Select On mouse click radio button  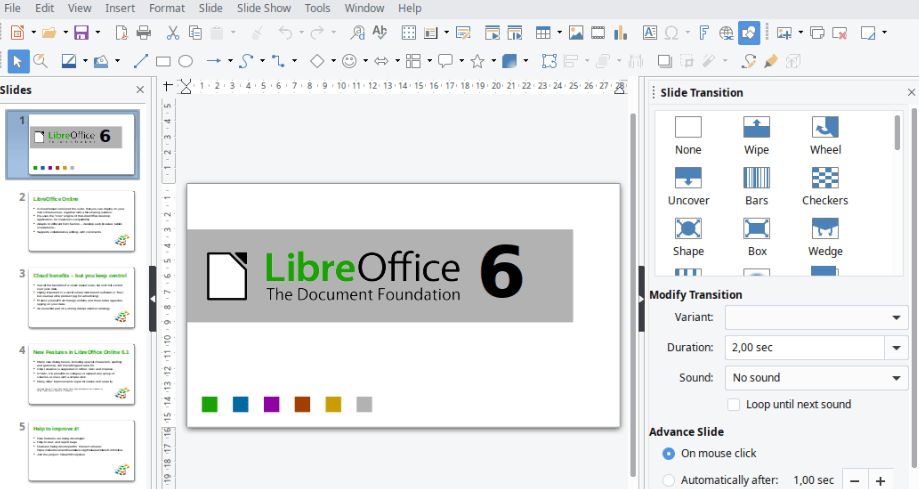click(x=668, y=453)
